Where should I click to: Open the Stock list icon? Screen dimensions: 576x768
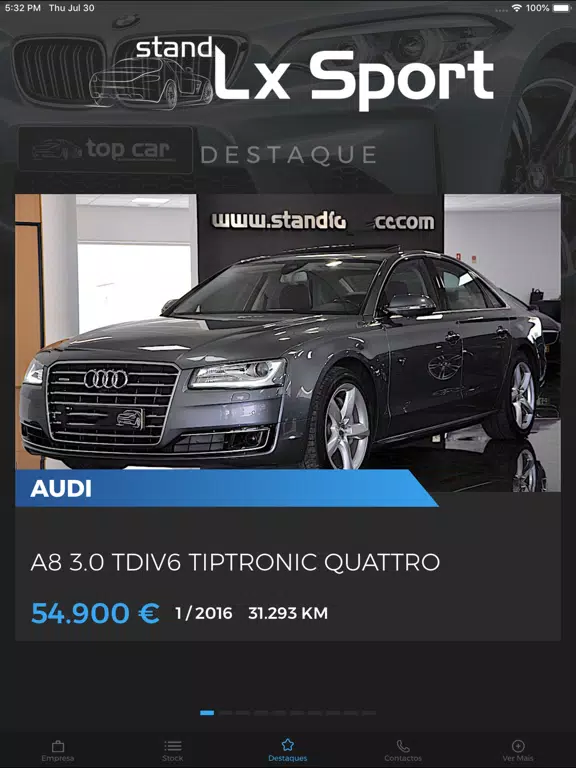[172, 745]
